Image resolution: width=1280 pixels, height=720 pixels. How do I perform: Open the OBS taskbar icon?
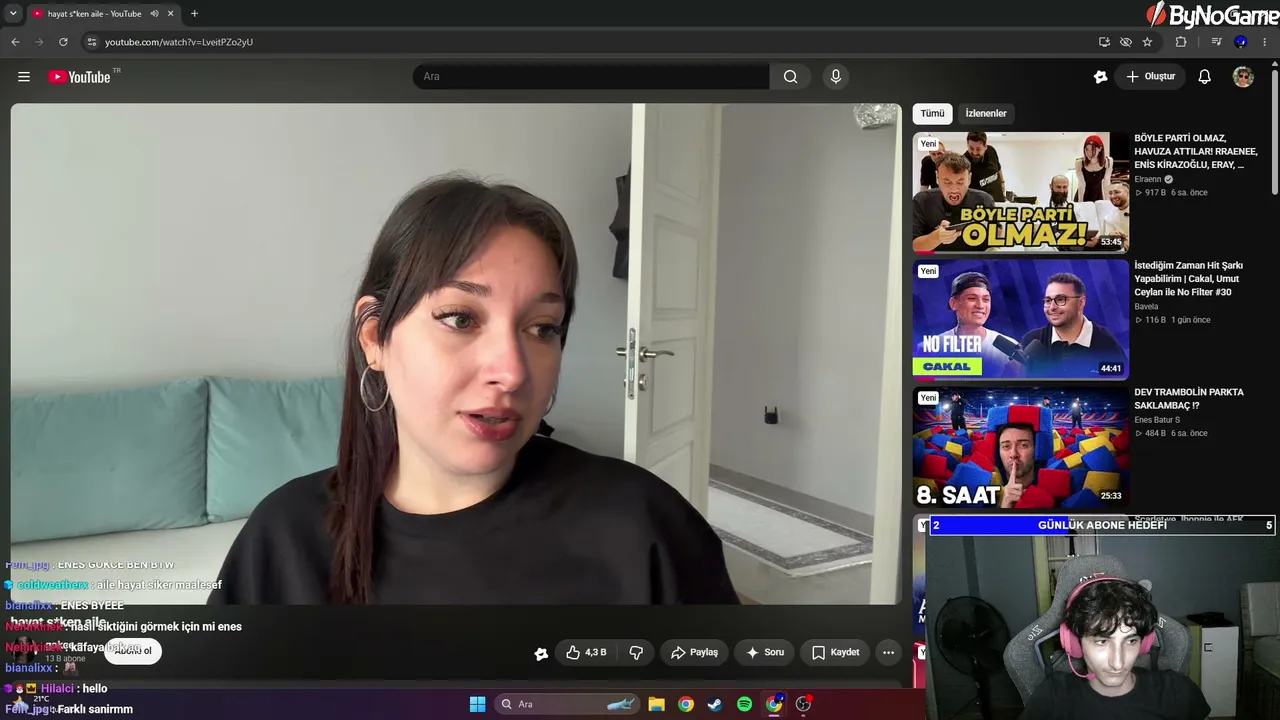pyautogui.click(x=803, y=704)
